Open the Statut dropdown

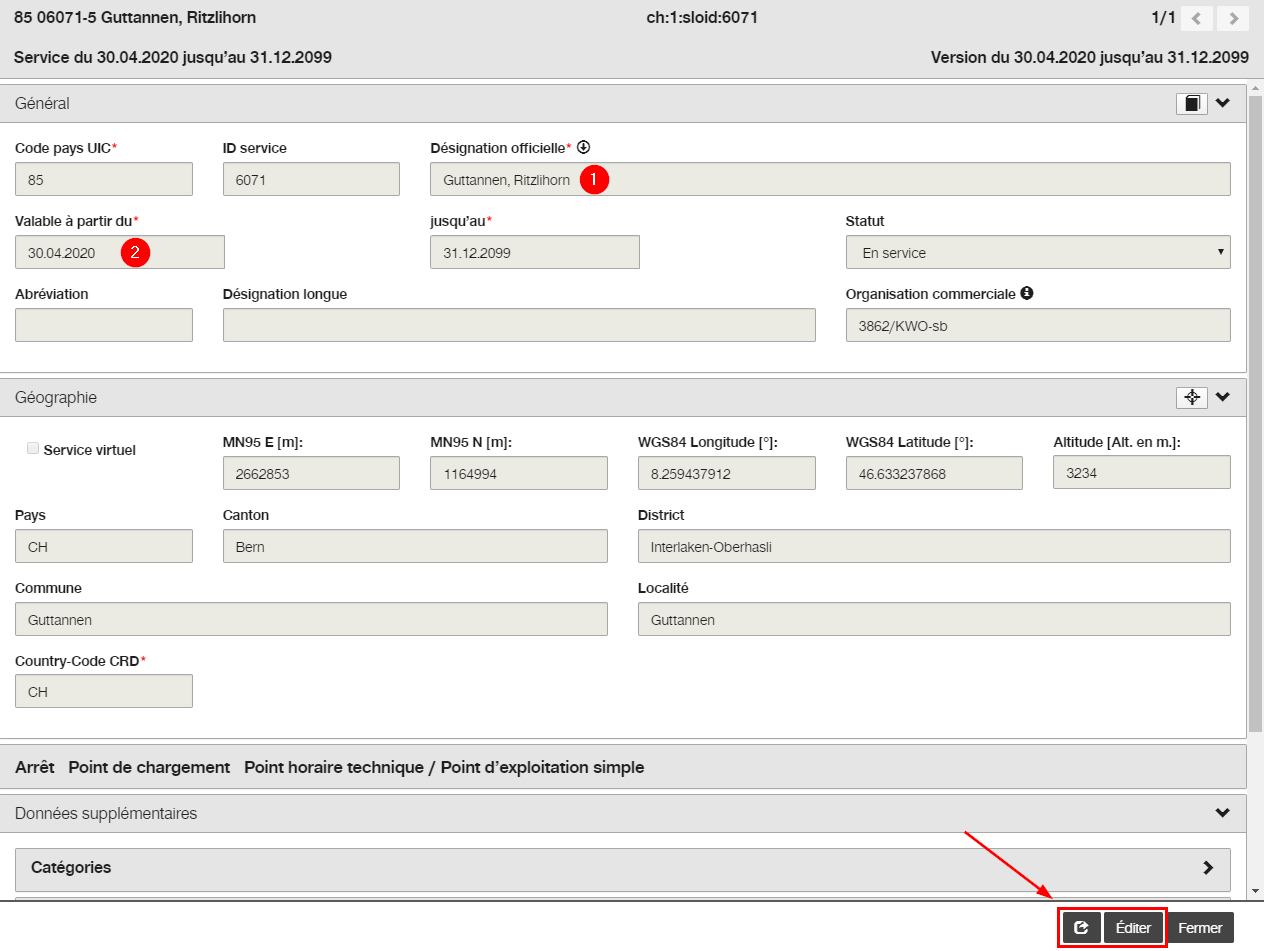tap(1038, 253)
